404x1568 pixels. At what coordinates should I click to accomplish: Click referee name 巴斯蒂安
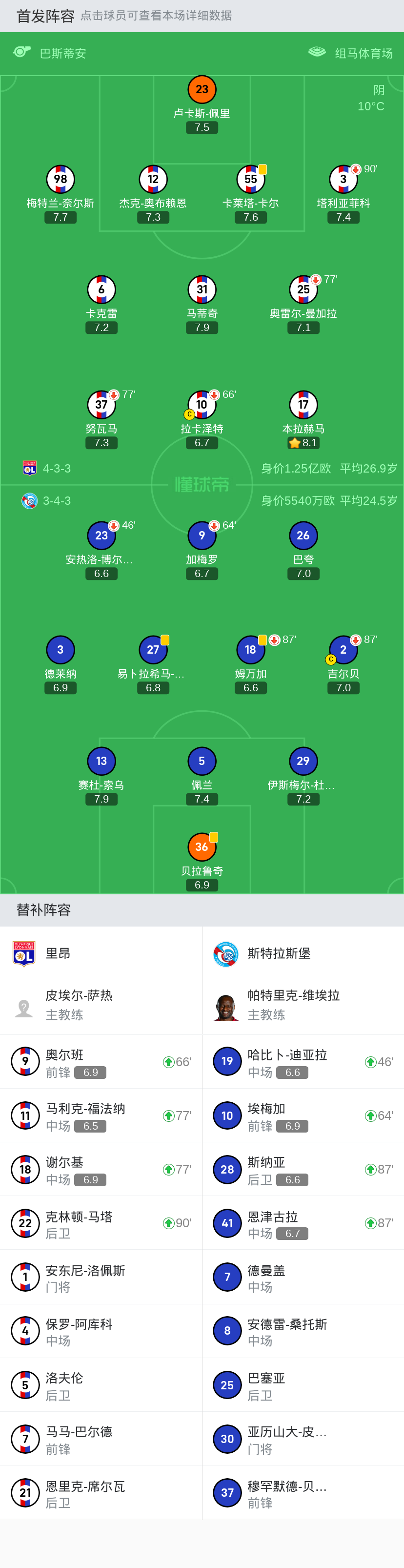[62, 54]
